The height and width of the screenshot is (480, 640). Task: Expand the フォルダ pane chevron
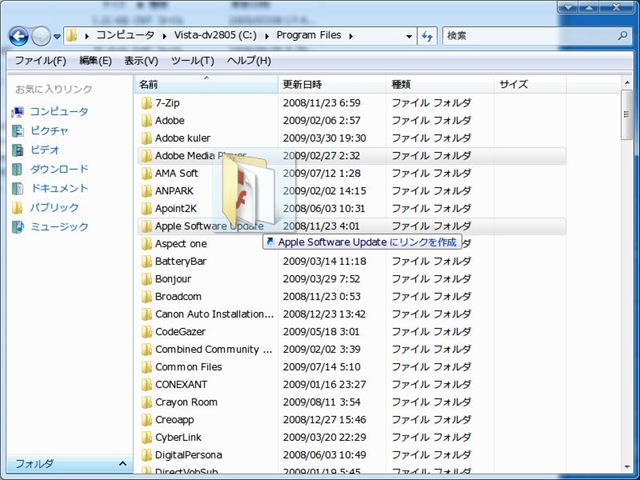122,464
